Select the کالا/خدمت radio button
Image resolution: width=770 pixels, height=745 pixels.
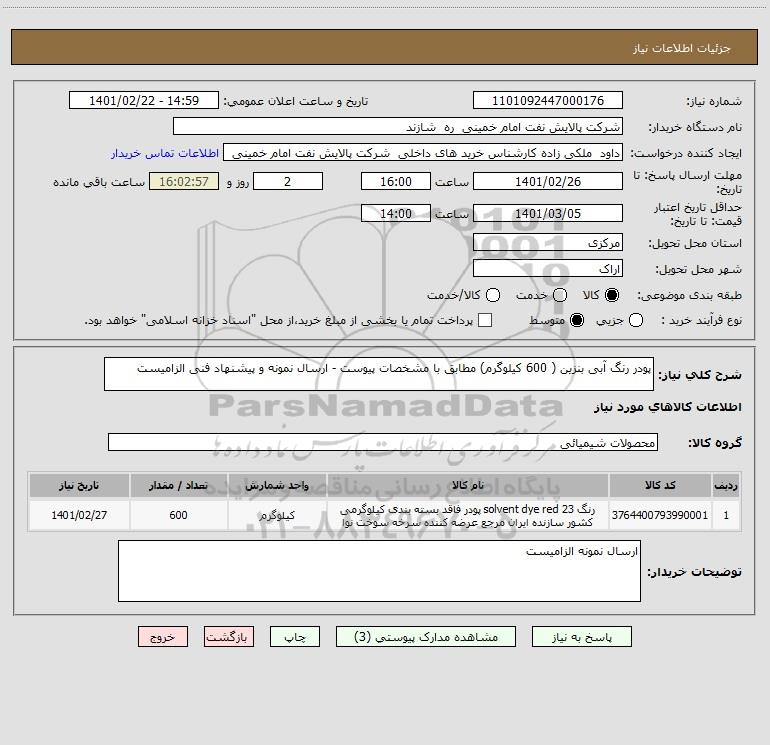493,295
